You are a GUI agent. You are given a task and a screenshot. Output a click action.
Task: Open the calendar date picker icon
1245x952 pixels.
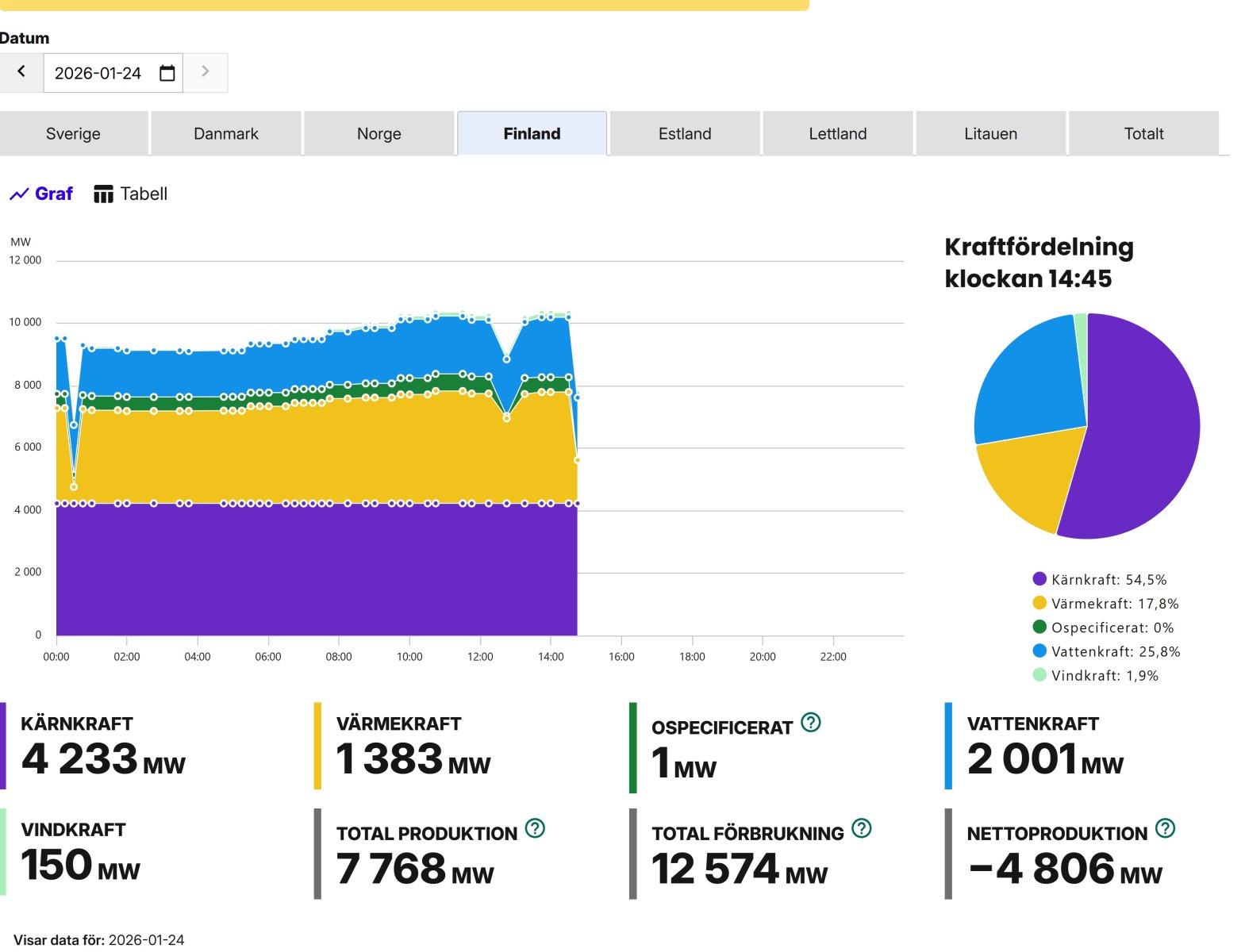tap(167, 73)
